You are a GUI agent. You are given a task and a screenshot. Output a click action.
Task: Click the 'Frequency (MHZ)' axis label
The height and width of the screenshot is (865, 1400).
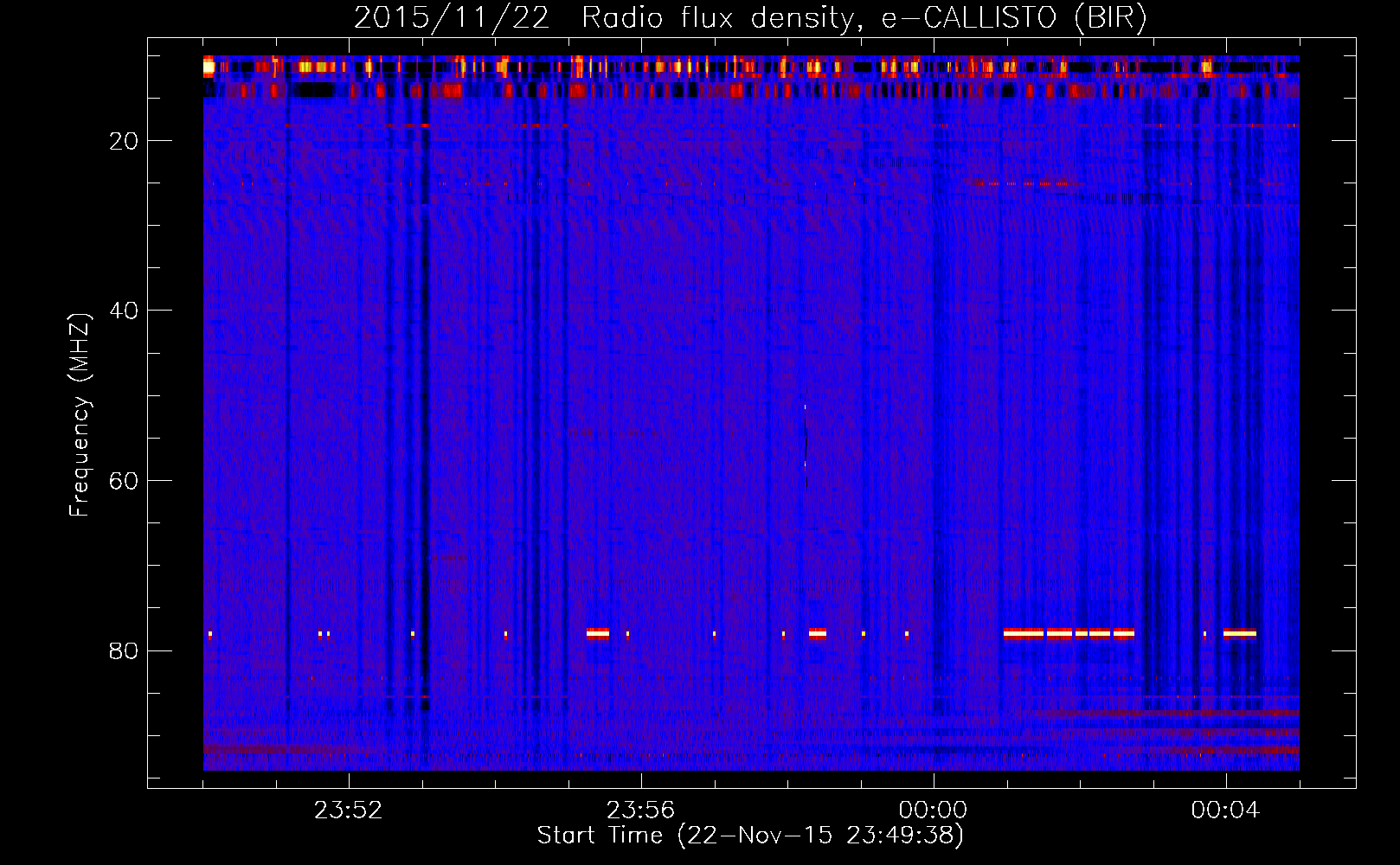point(80,415)
